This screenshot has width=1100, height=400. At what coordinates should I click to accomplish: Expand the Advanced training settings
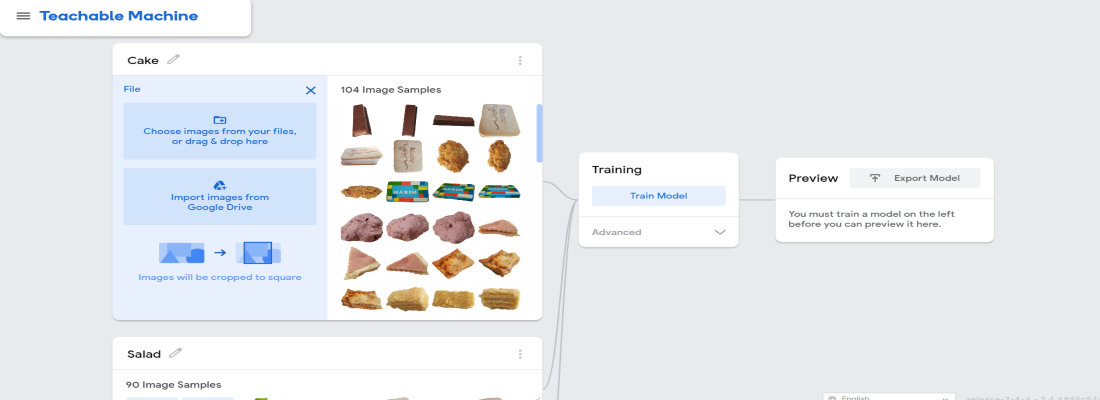[617, 232]
